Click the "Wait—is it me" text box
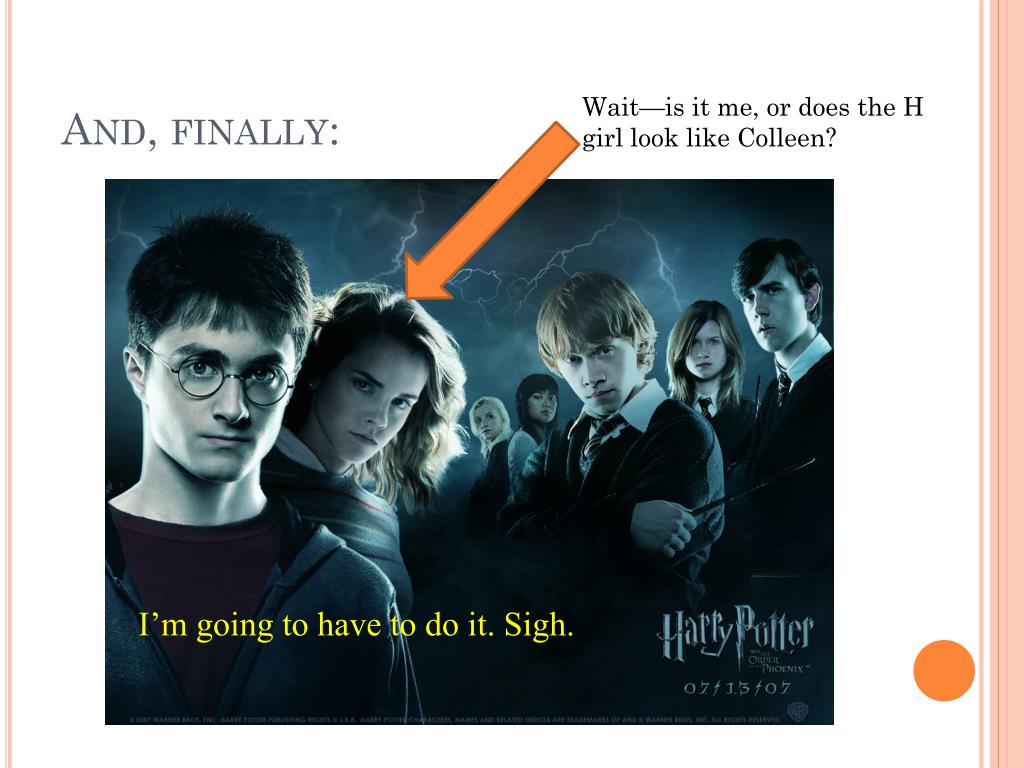1024x768 pixels. [752, 122]
